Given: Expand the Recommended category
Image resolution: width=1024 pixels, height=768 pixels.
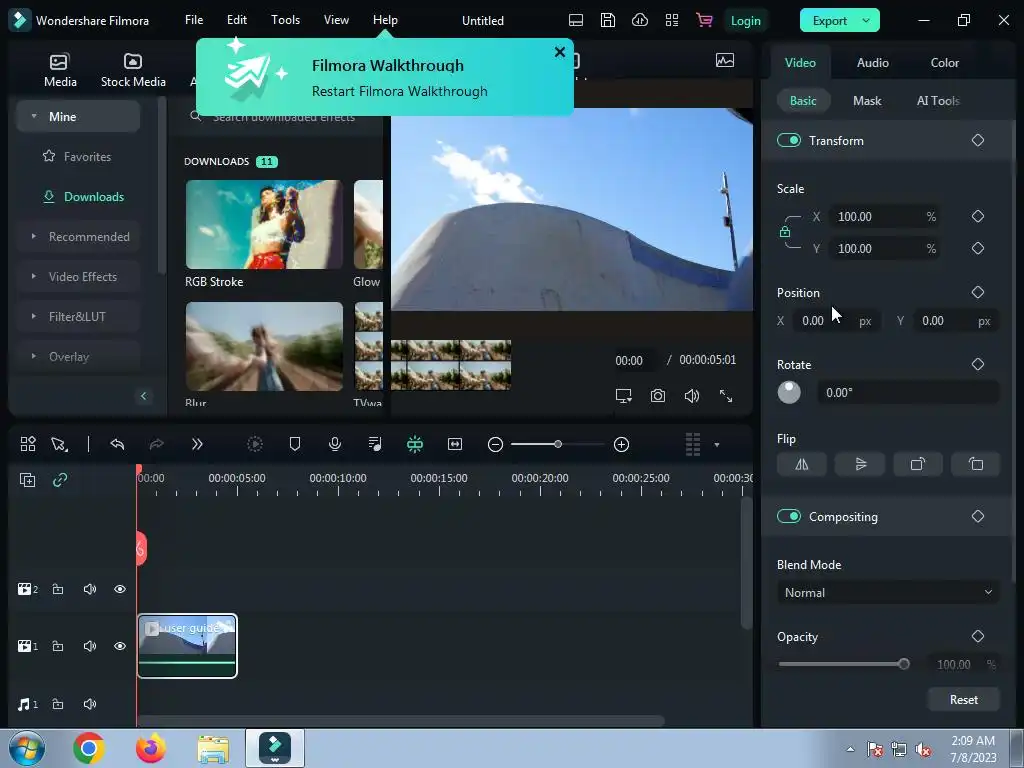Looking at the screenshot, I should click(34, 236).
